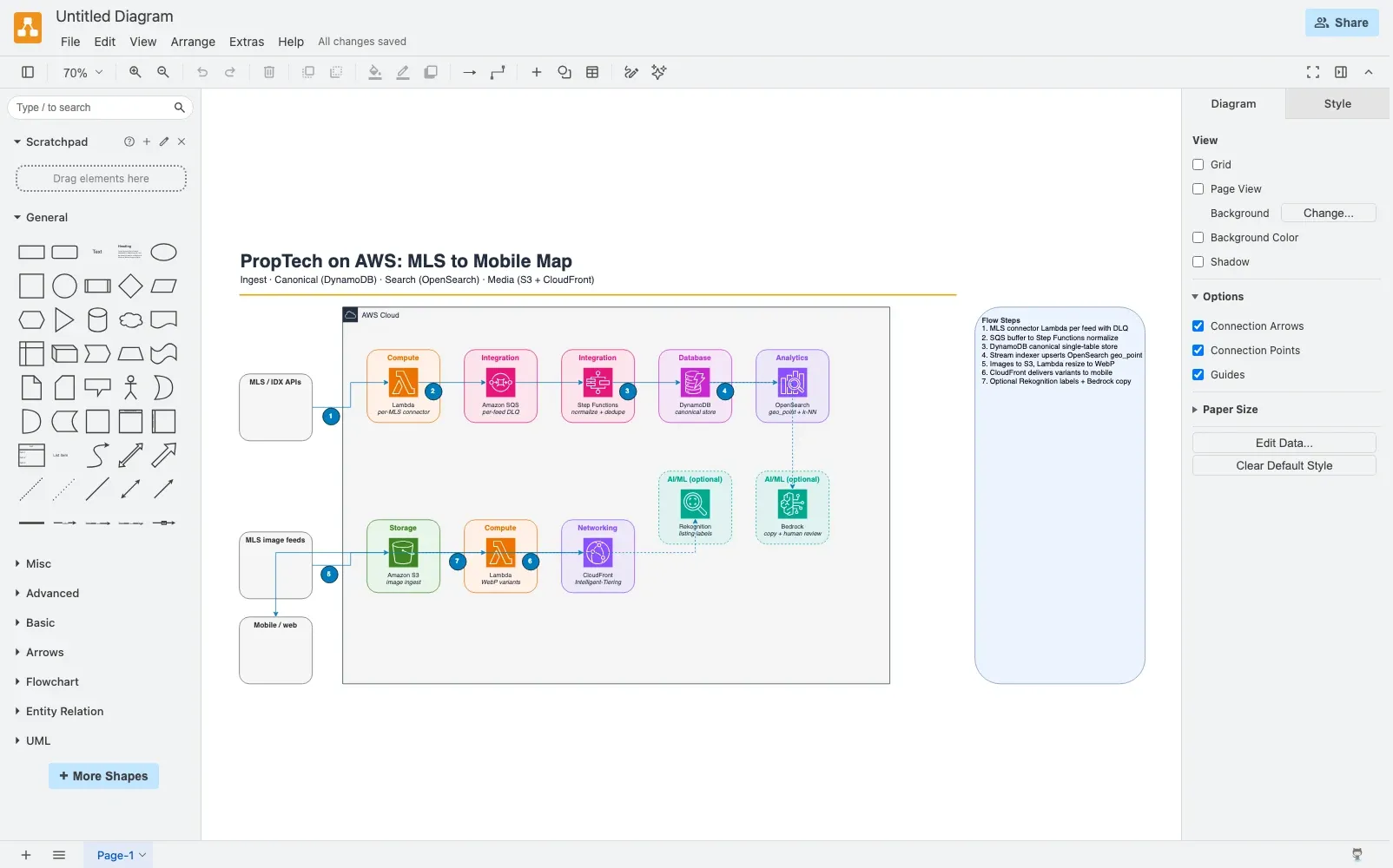This screenshot has width=1393, height=868.
Task: Toggle the shadow icon in toolbar
Action: click(x=431, y=73)
